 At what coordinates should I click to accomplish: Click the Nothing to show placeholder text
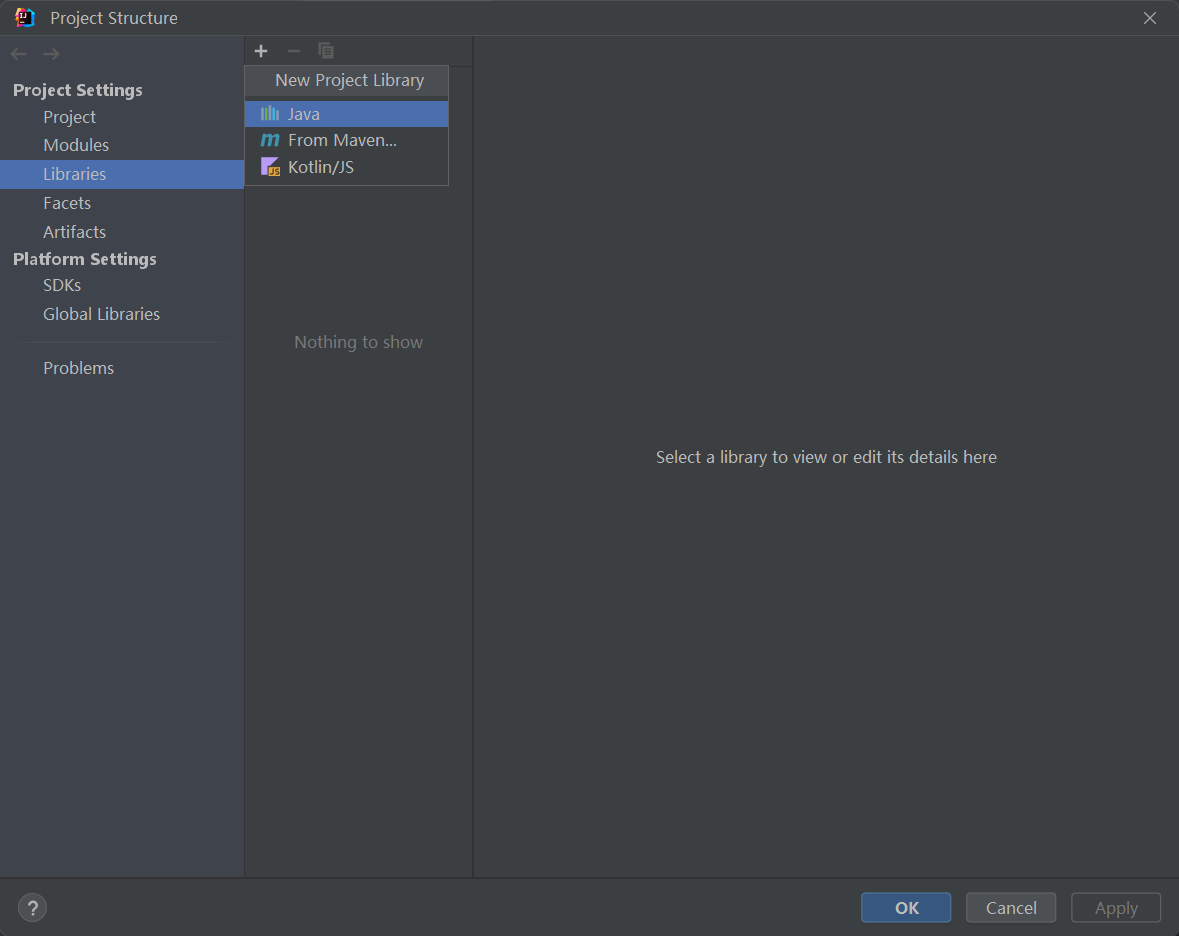click(x=359, y=342)
